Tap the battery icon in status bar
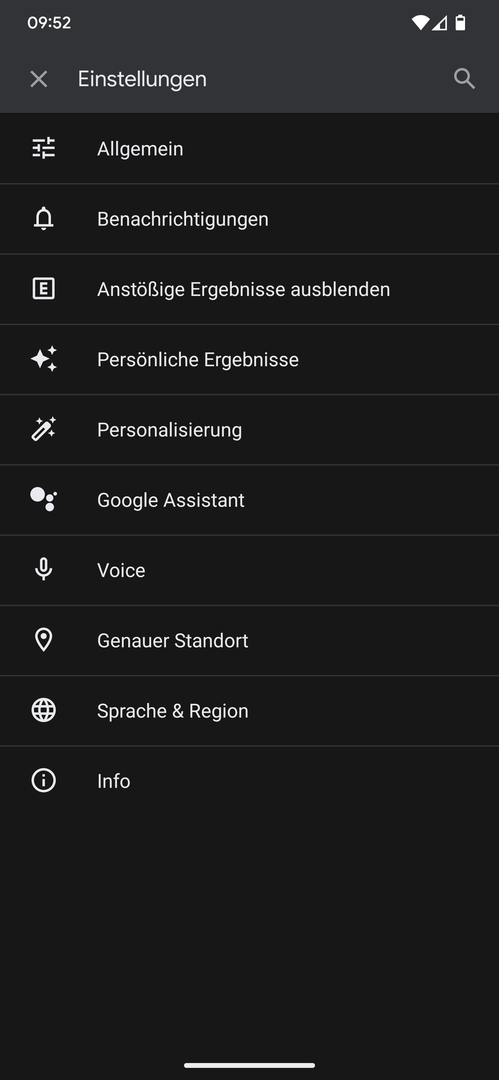Viewport: 499px width, 1080px height. tap(460, 23)
